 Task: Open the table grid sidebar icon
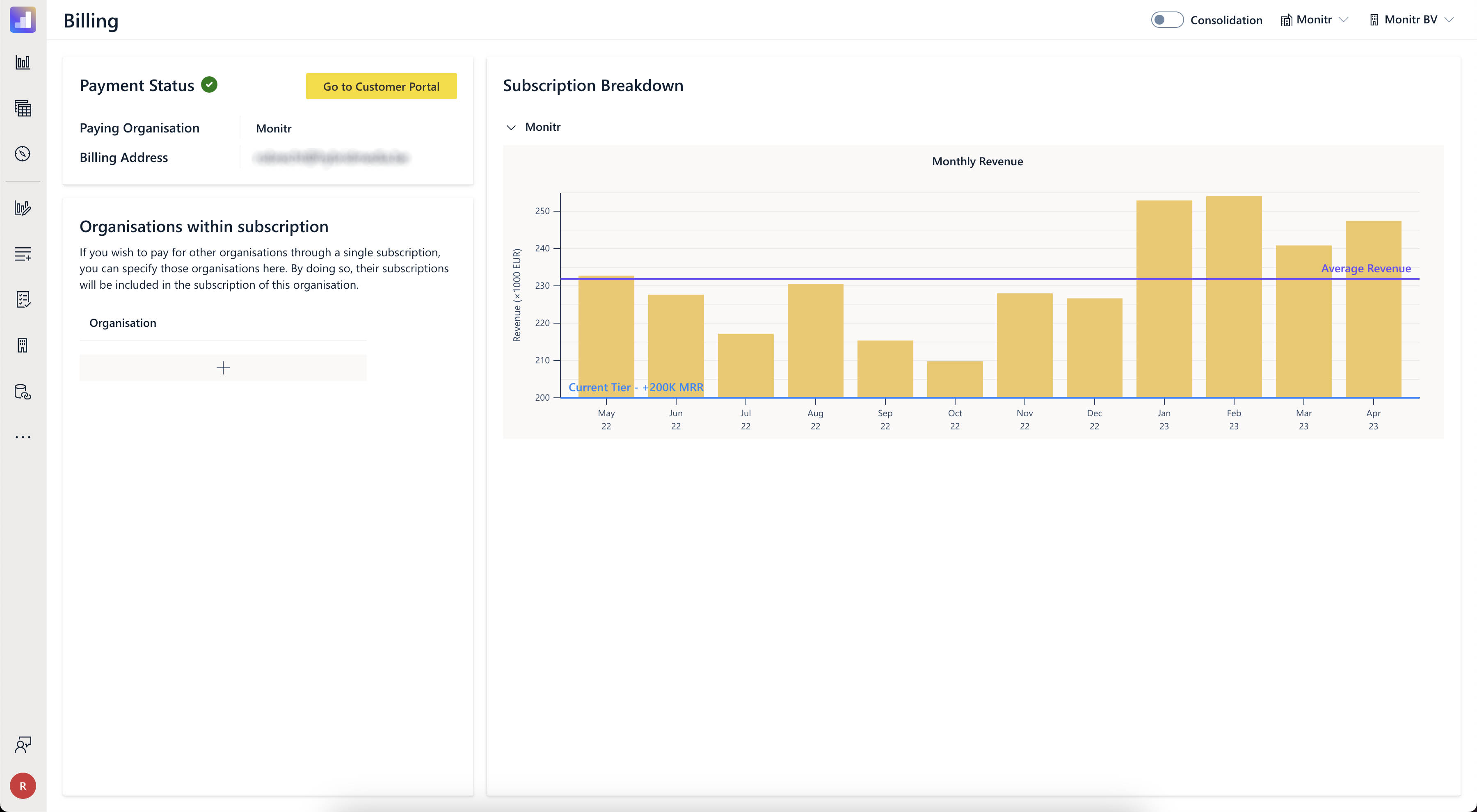[23, 108]
